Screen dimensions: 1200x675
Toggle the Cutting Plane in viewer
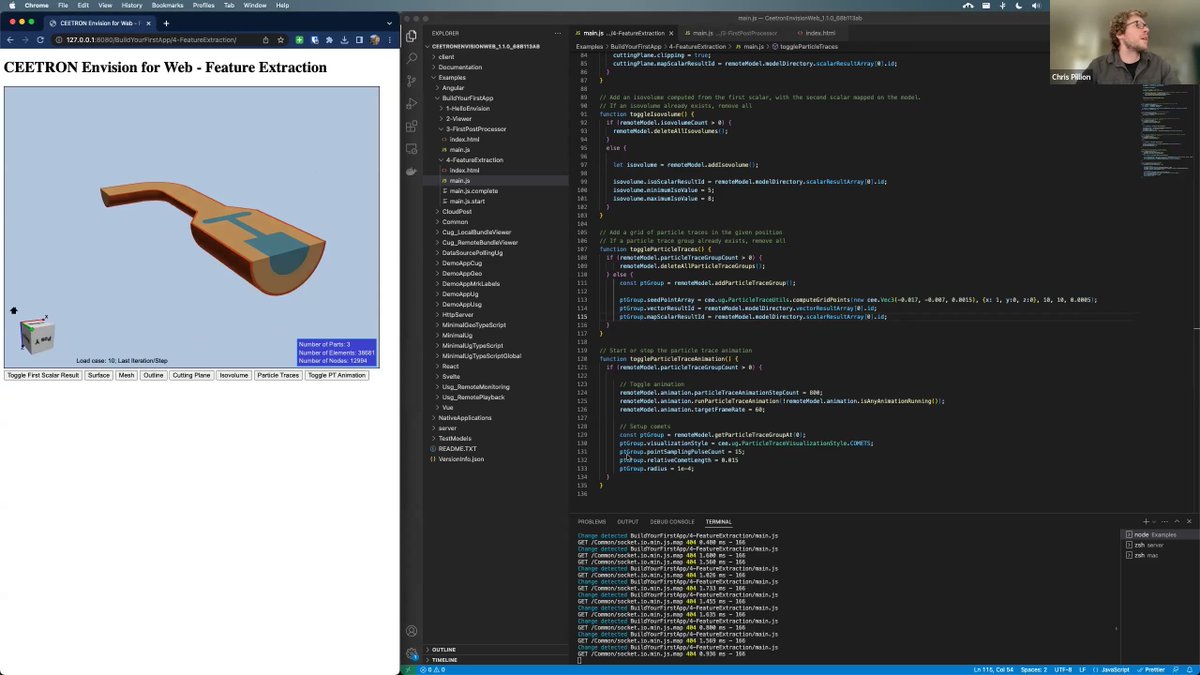[x=191, y=375]
